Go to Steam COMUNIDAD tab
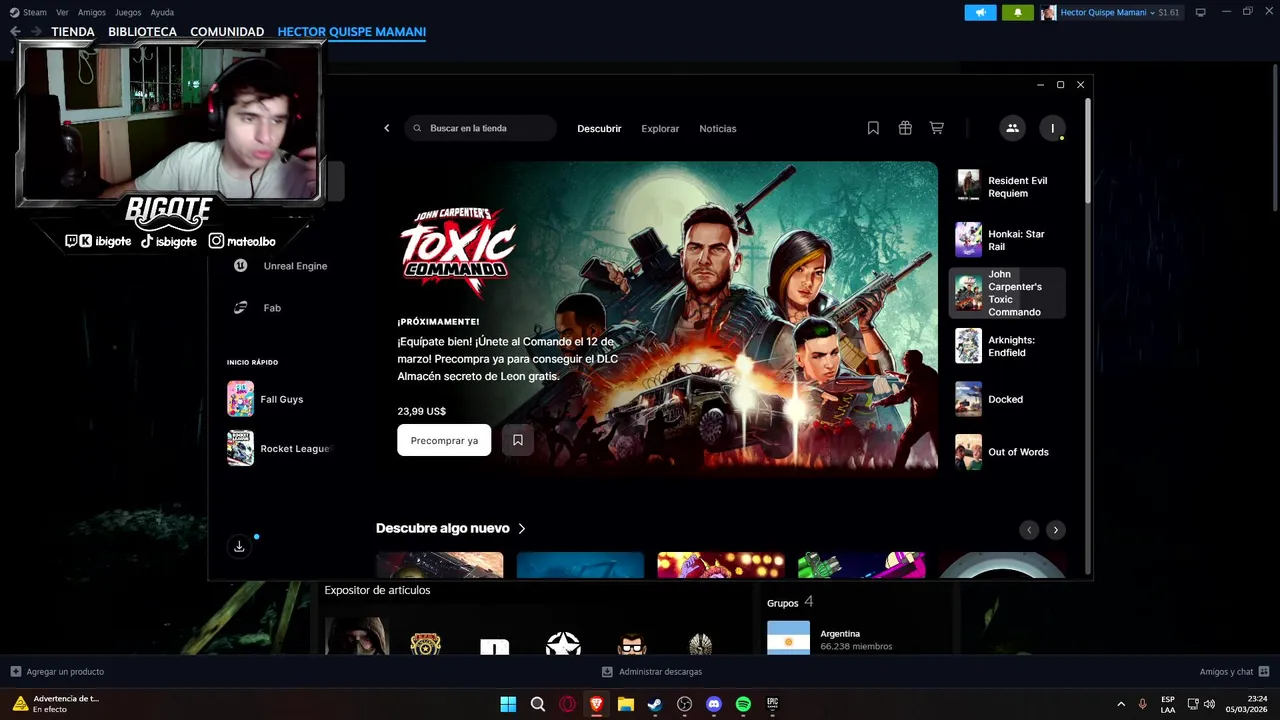Image resolution: width=1280 pixels, height=720 pixels. 227,32
